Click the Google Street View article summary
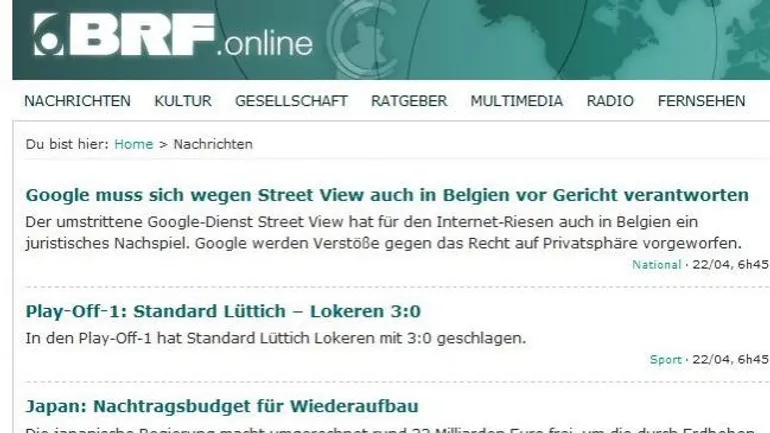770x433 pixels. [384, 233]
